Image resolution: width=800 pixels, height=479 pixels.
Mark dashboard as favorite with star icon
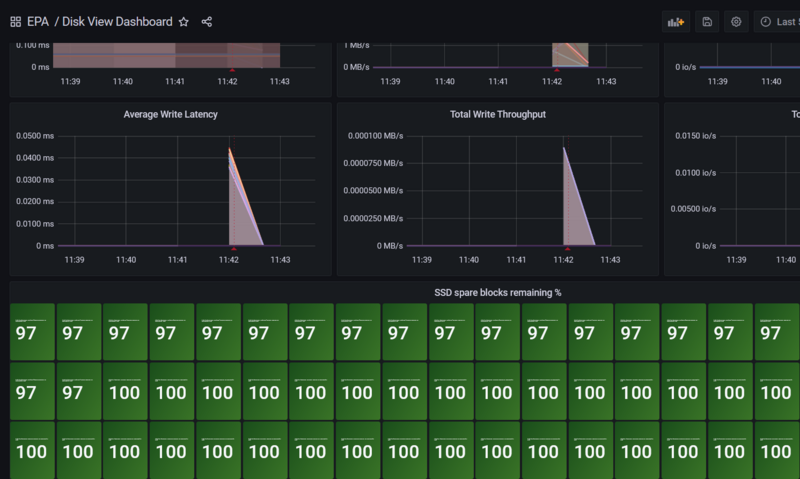[x=184, y=22]
